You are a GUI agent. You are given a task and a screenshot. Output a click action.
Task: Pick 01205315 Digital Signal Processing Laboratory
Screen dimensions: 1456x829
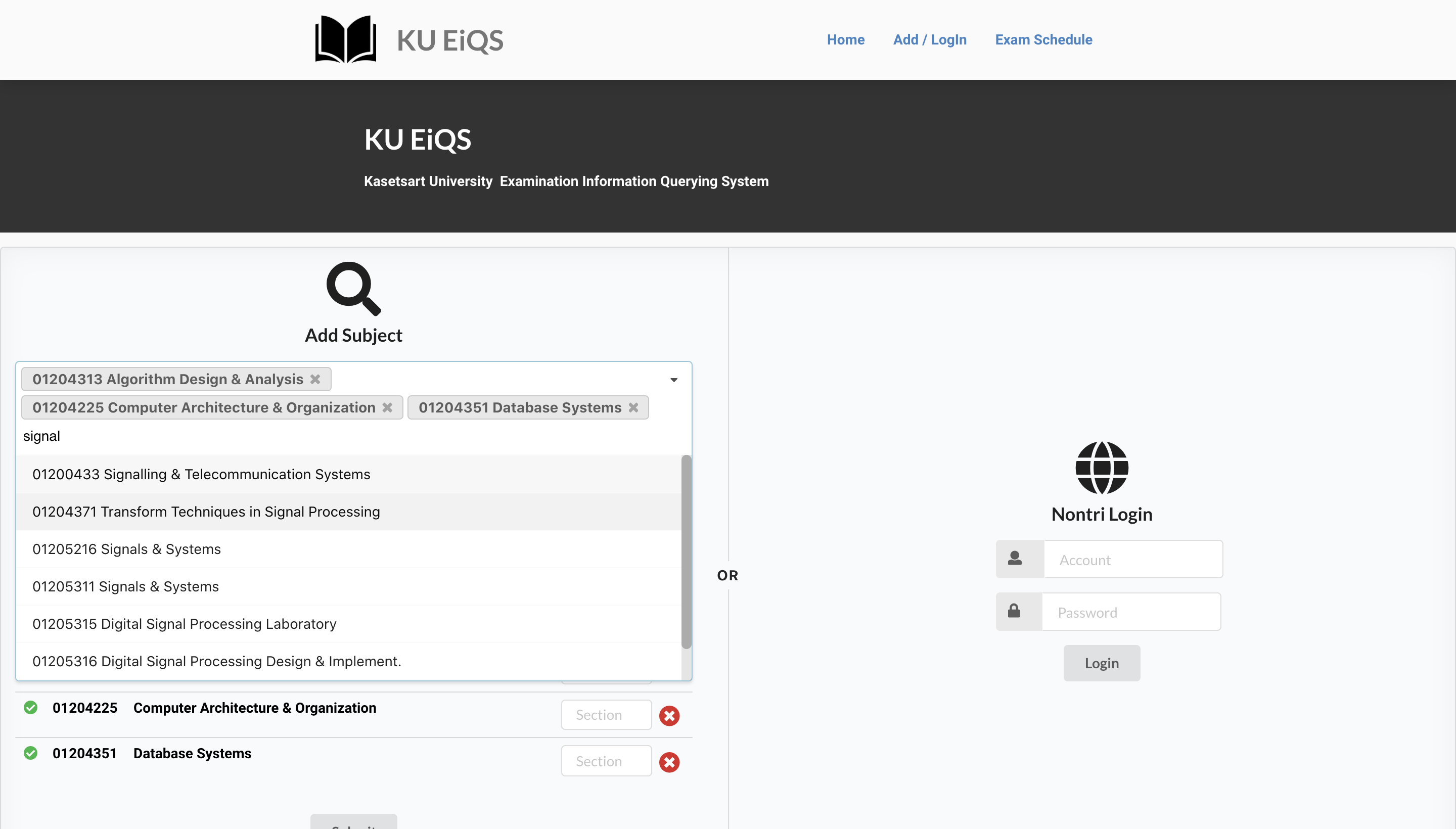pos(348,624)
